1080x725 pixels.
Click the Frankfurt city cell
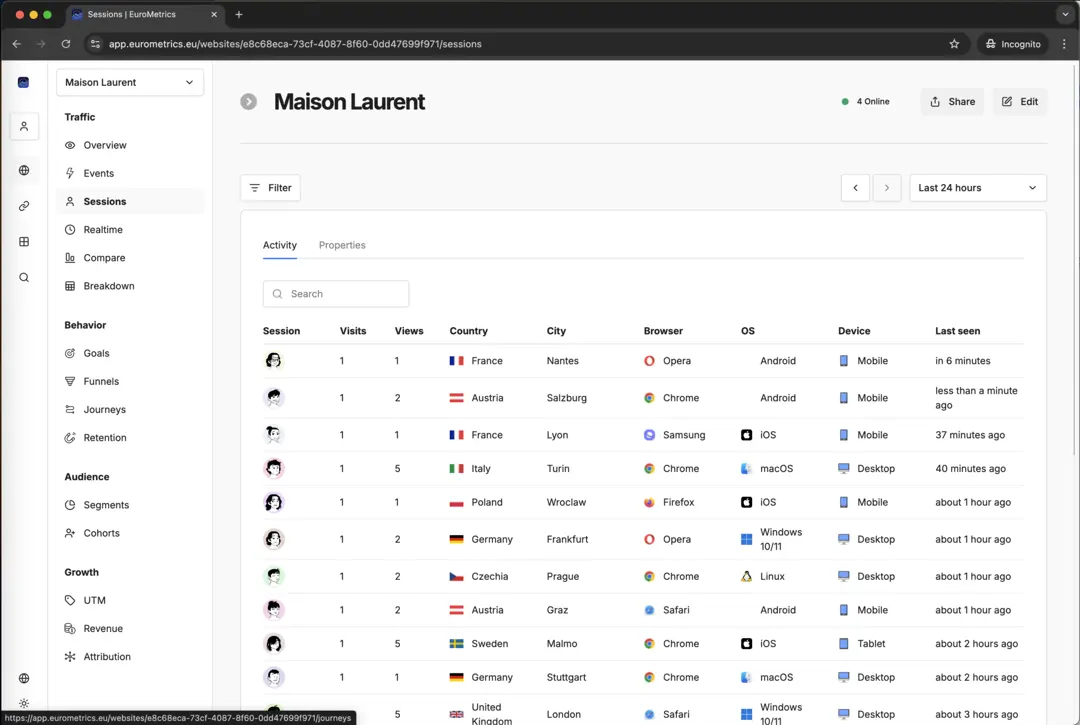[x=568, y=540]
